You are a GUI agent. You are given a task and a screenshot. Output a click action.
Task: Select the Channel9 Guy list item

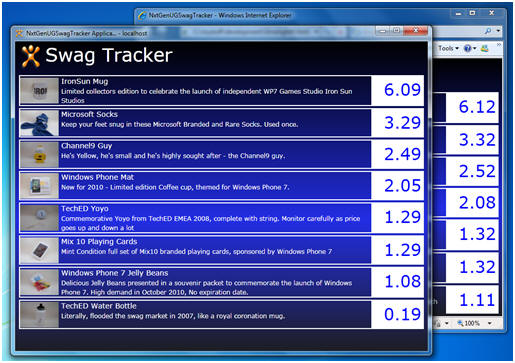pos(222,154)
